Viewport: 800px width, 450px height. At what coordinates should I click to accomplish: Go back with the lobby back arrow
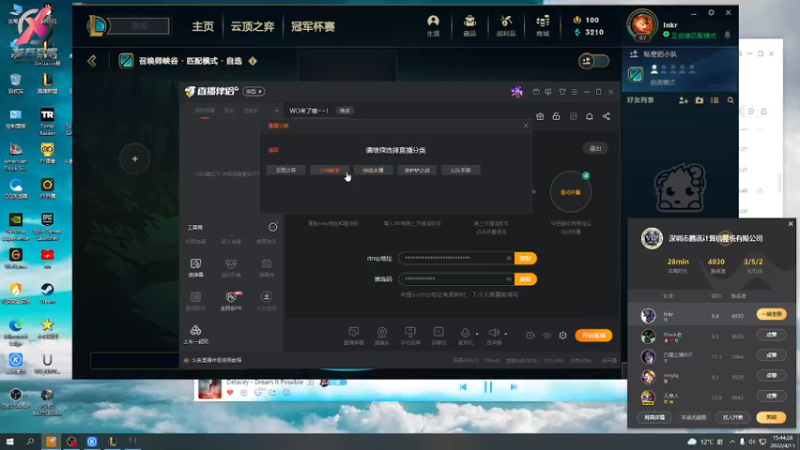[92, 61]
